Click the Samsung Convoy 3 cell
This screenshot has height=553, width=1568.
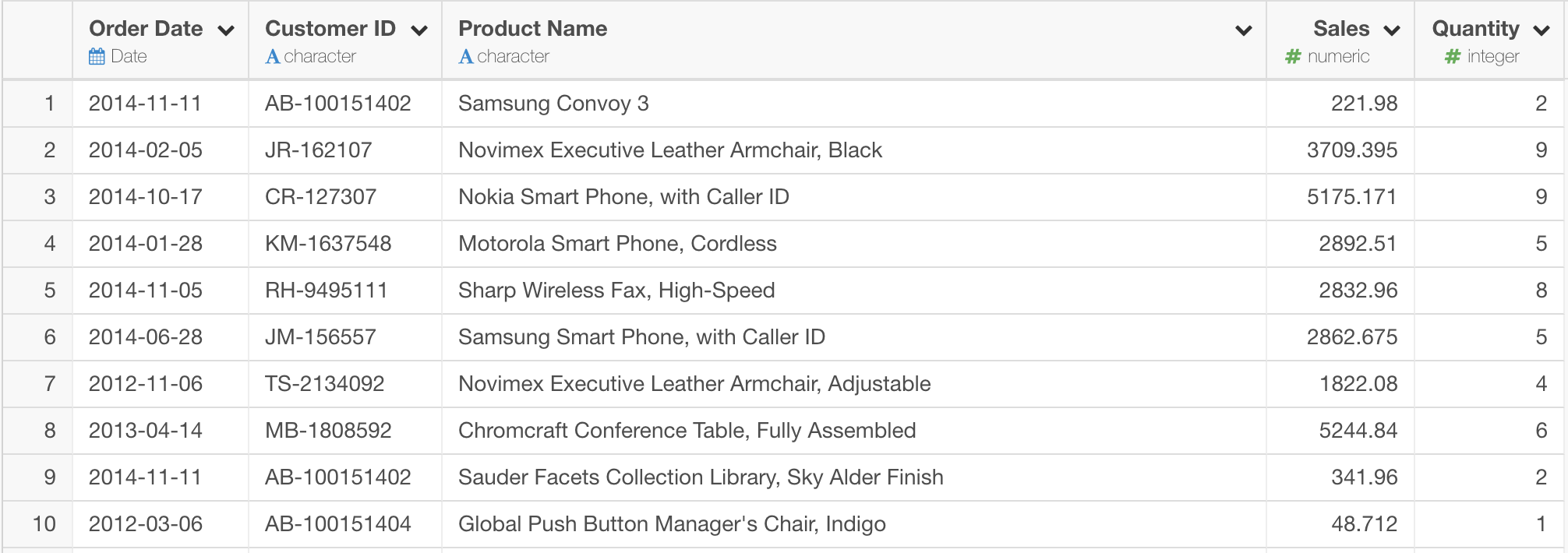click(x=854, y=103)
